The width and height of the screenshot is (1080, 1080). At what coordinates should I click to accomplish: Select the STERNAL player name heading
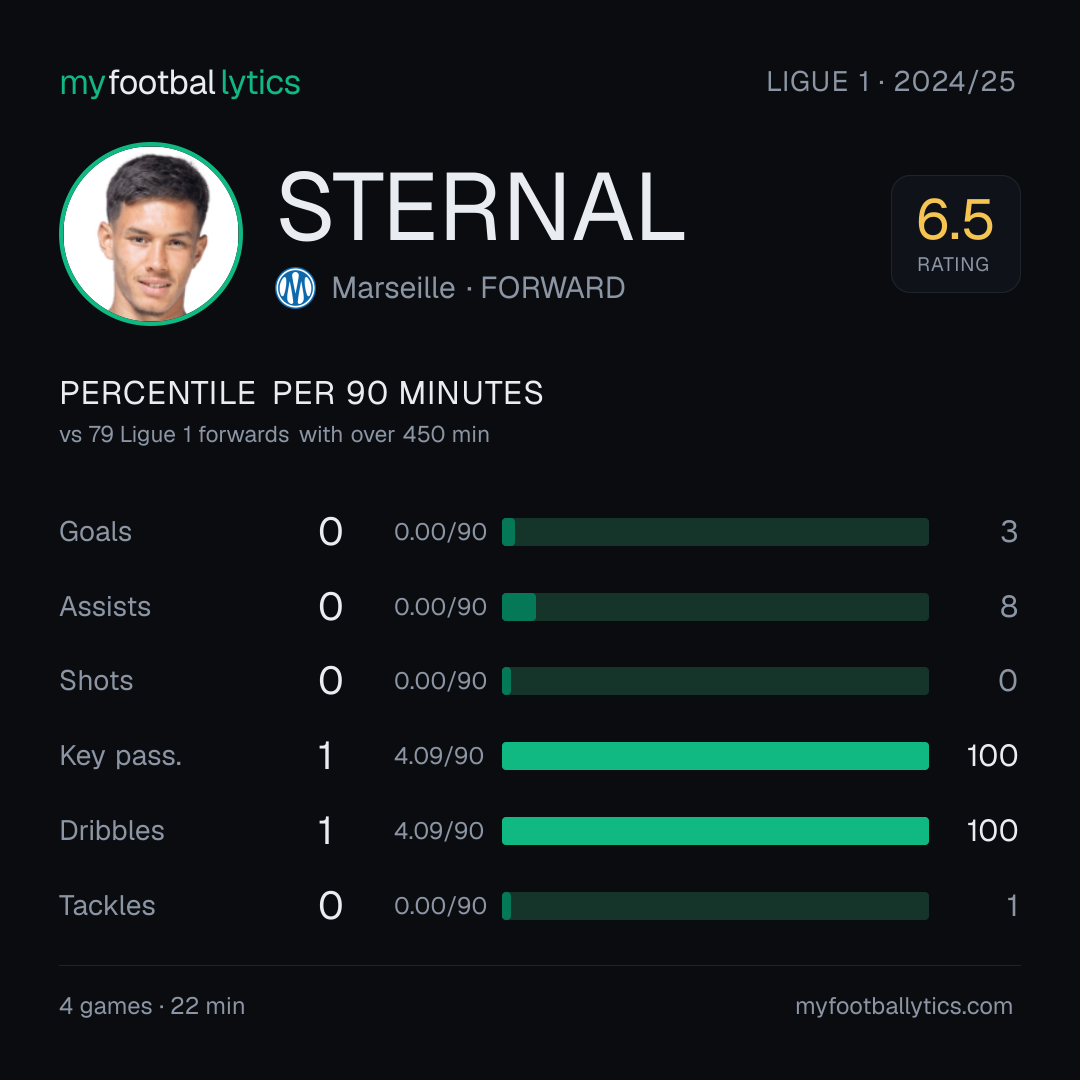481,207
